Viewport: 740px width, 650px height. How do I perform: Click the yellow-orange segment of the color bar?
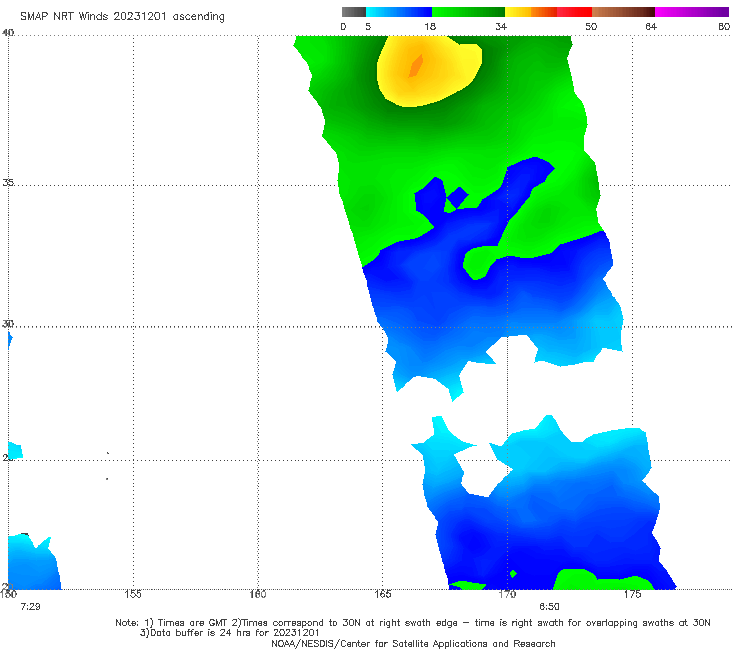click(531, 12)
